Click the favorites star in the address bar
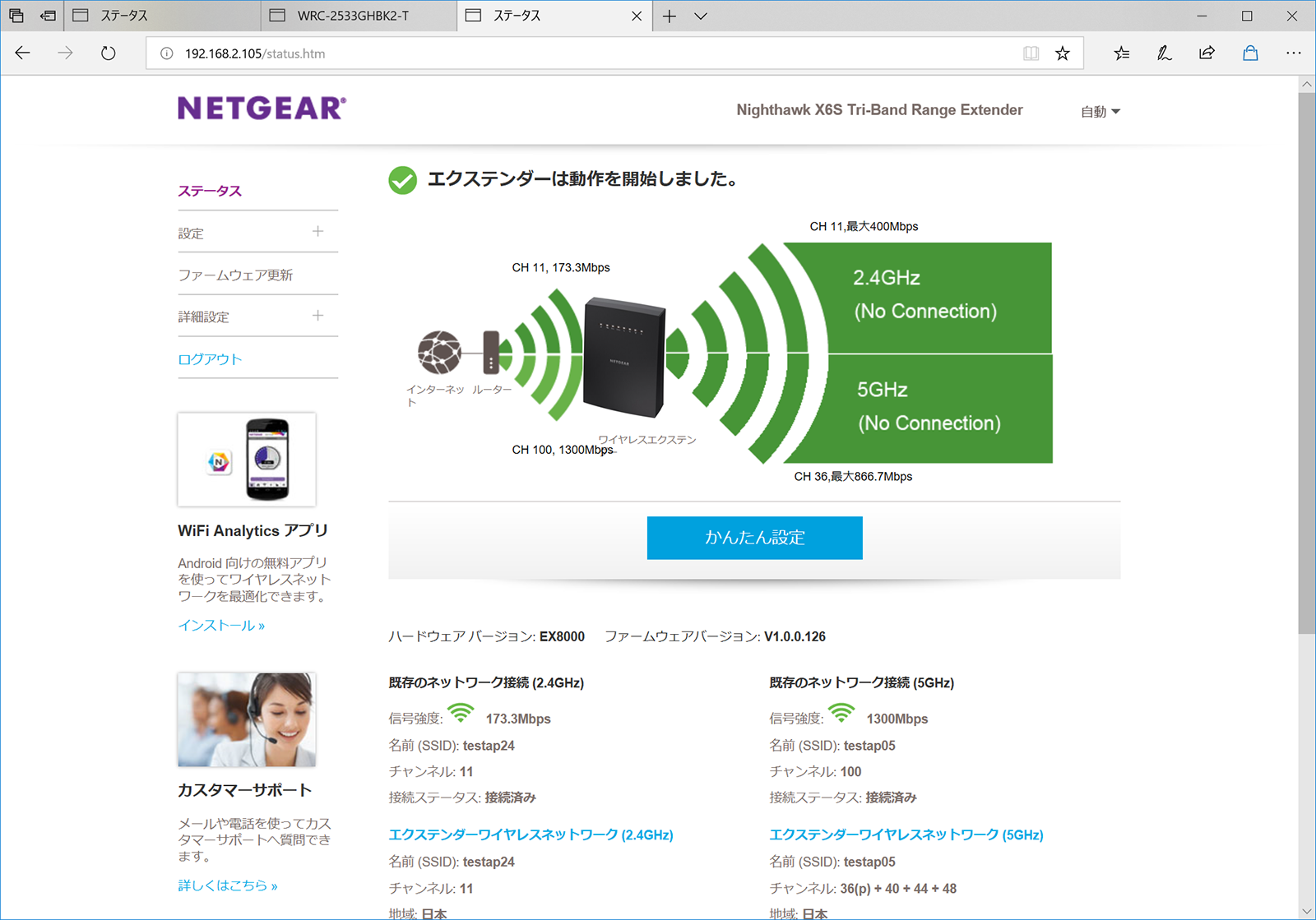Image resolution: width=1316 pixels, height=920 pixels. point(1062,53)
